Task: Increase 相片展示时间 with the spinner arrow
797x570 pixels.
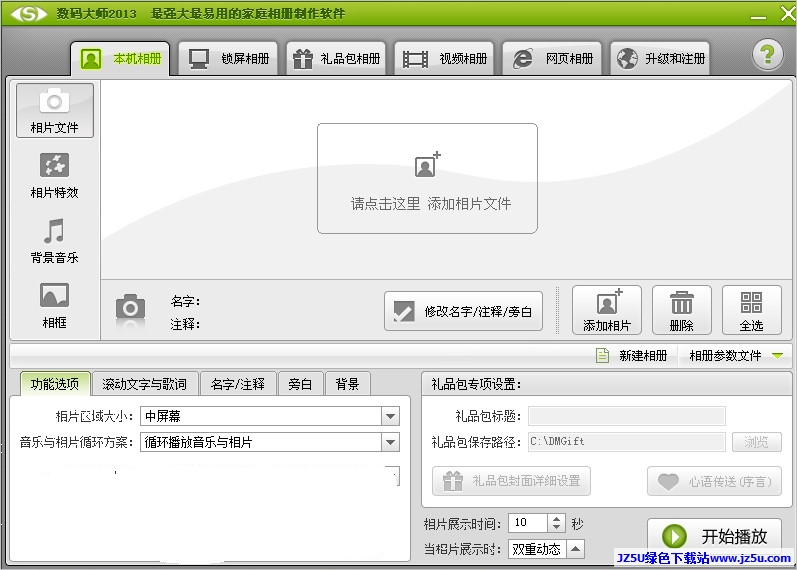Action: (x=557, y=518)
